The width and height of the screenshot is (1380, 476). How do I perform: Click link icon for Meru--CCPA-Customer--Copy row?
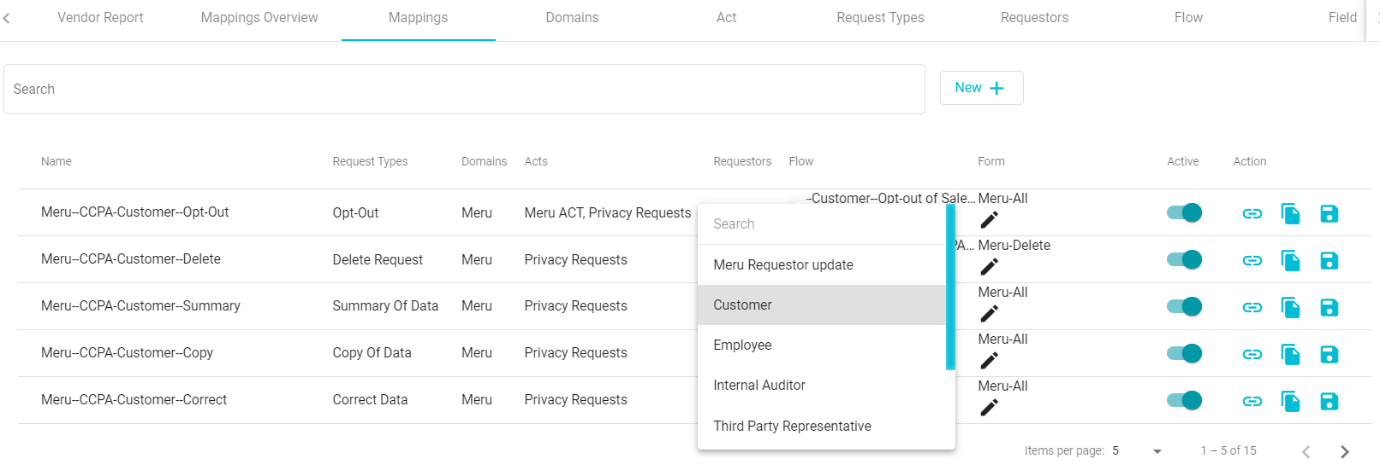(1252, 354)
